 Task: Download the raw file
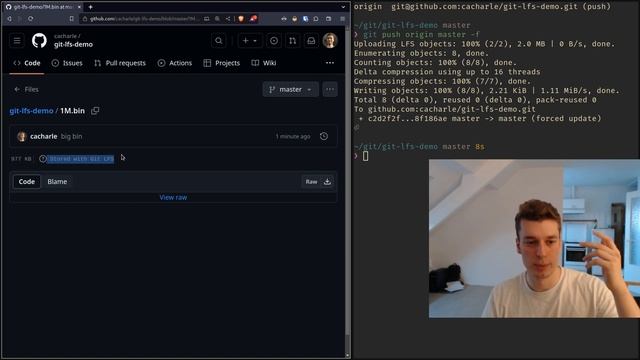[x=327, y=182]
